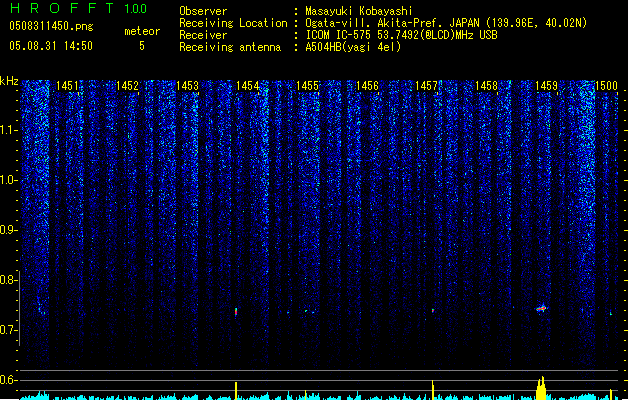629x400 pixels.
Task: Click the 0.8 kHz axis label
Action: (9, 280)
